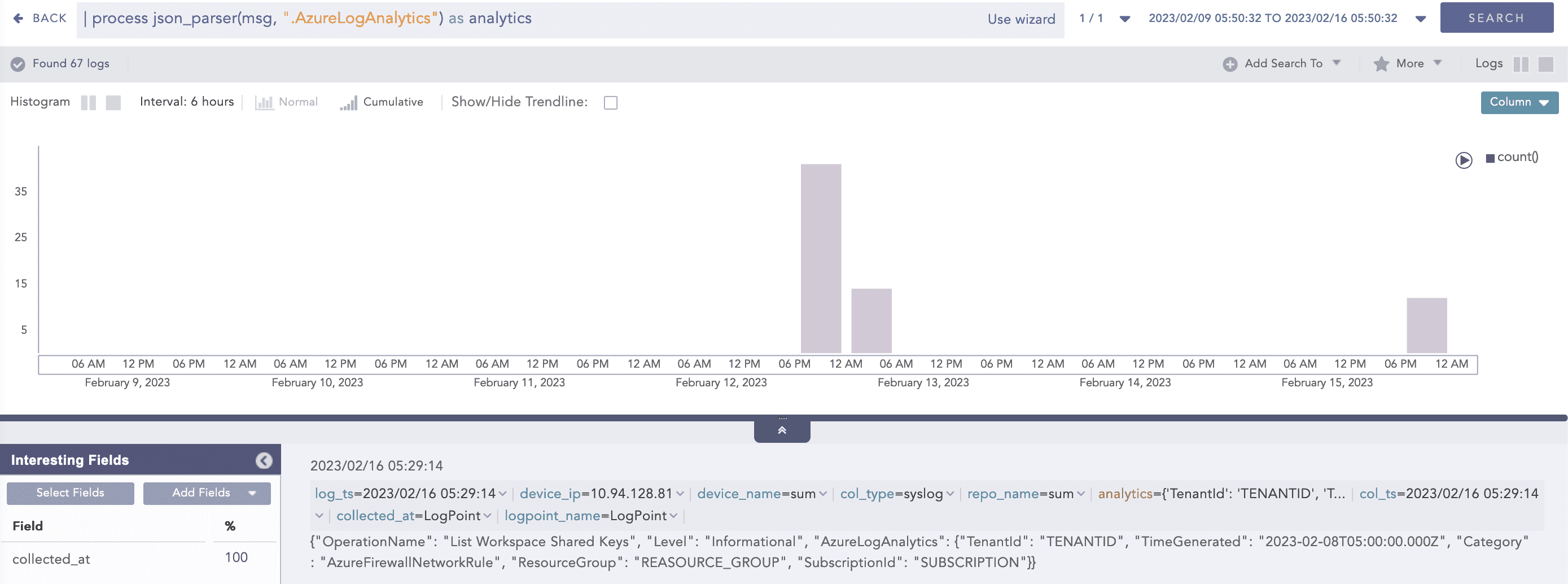Switch Logs to single-pane view icon
Image resolution: width=1568 pixels, height=584 pixels.
[1546, 63]
